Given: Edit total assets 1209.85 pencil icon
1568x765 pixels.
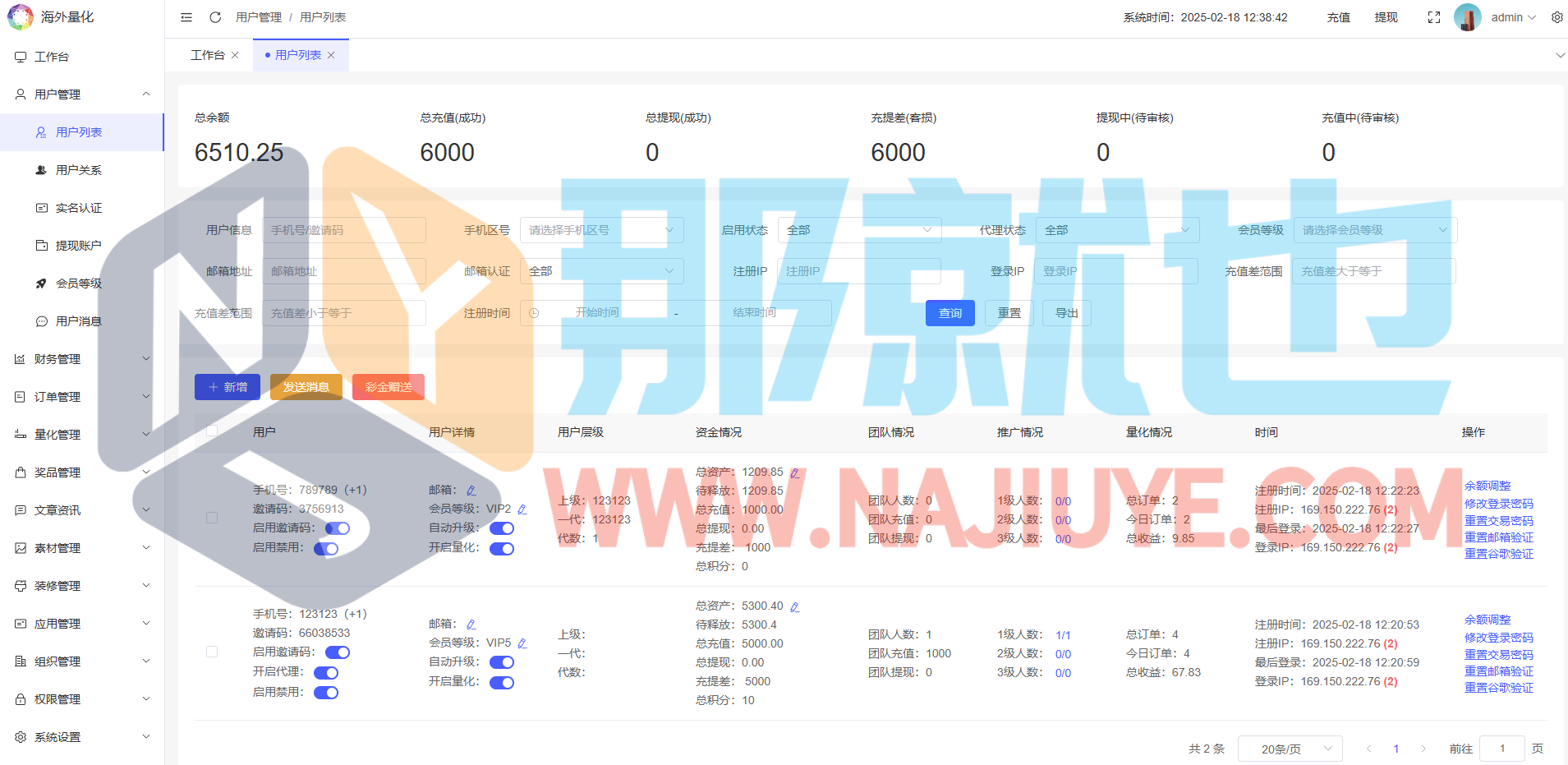Looking at the screenshot, I should [x=794, y=472].
